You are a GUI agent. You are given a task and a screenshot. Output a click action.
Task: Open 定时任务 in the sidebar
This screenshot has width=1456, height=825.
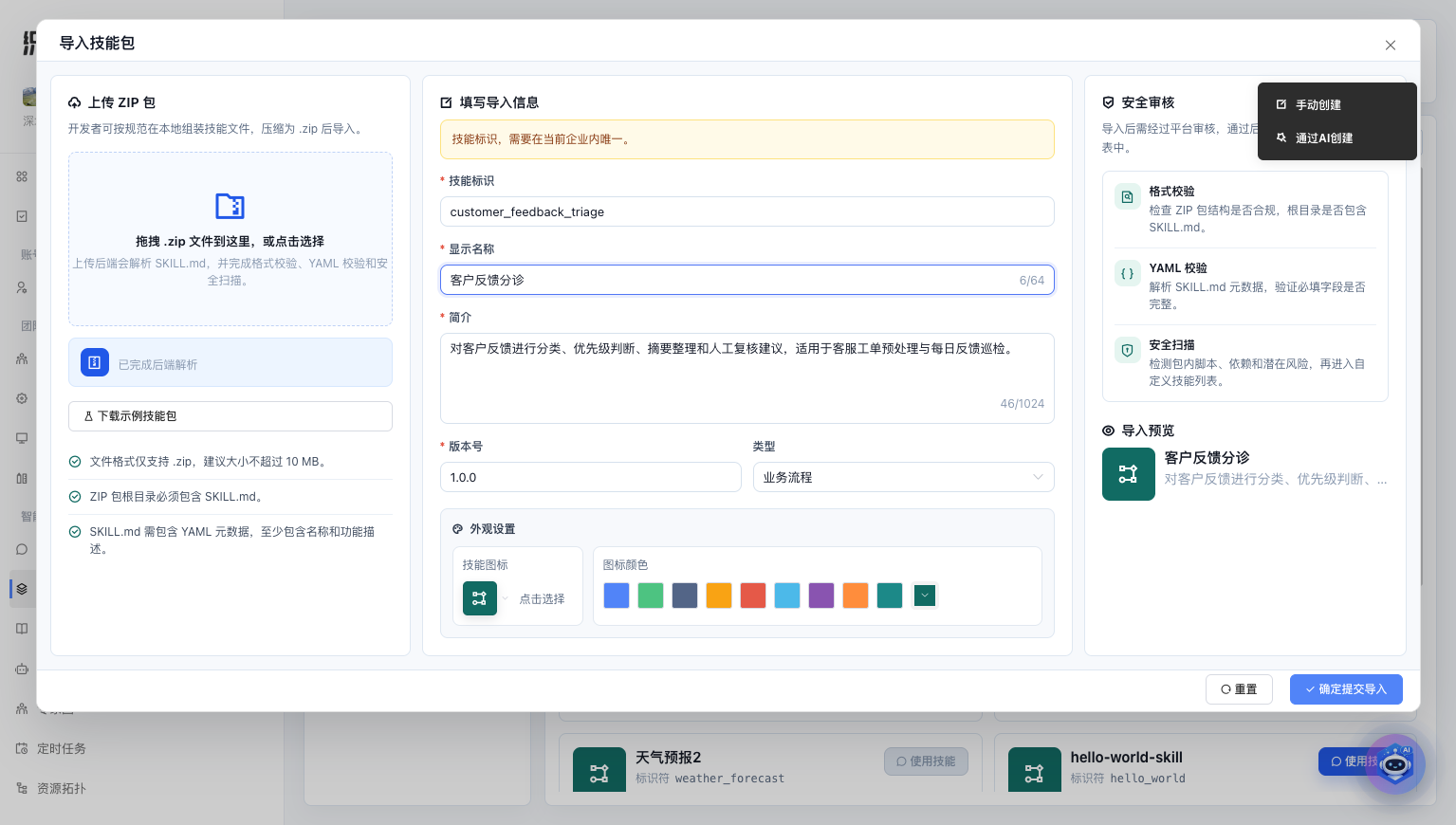62,748
